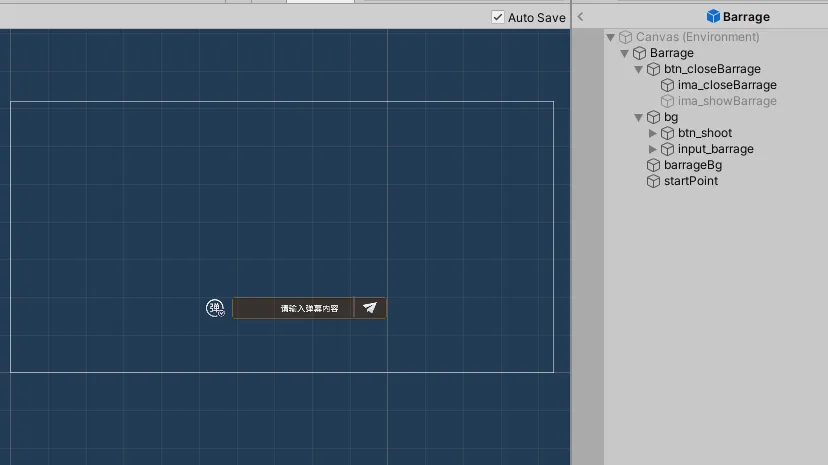This screenshot has height=465, width=828.
Task: Collapse the Canvas (Environment) node
Action: [610, 37]
